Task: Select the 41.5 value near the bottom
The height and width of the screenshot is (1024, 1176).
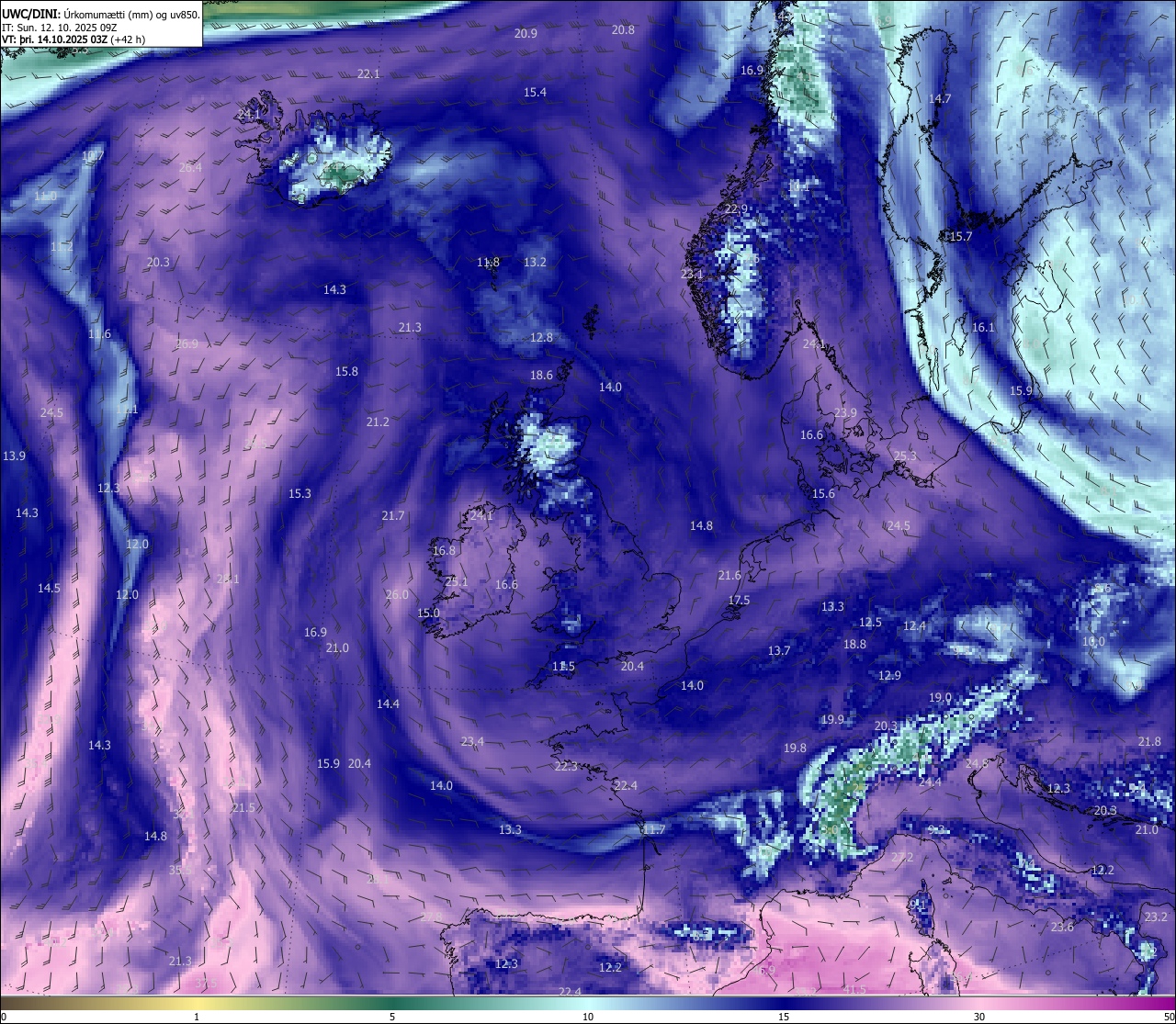Action: (x=854, y=989)
